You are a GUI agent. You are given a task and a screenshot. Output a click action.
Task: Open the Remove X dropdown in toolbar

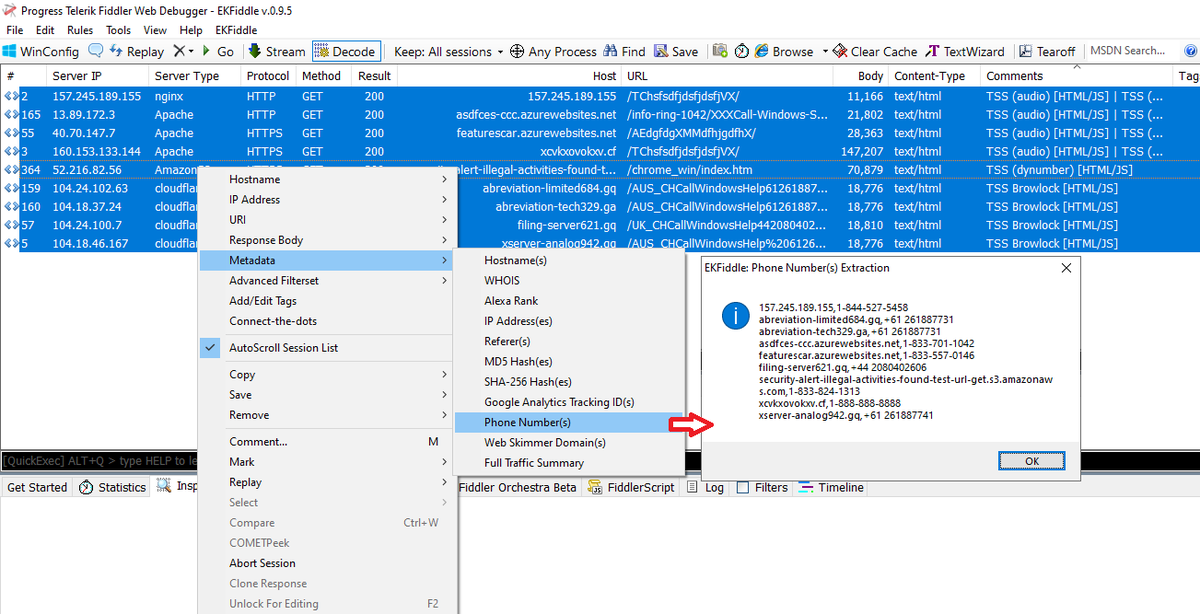(183, 51)
